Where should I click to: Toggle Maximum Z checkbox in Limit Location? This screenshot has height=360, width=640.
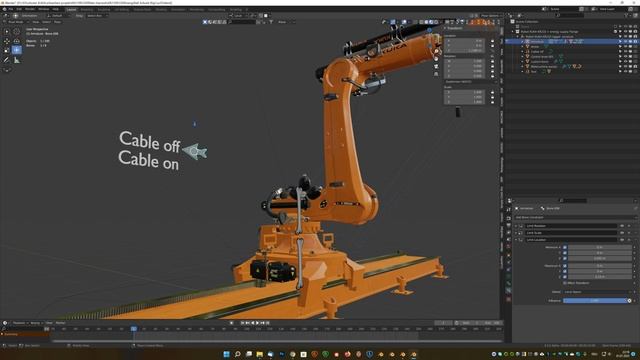pyautogui.click(x=565, y=277)
